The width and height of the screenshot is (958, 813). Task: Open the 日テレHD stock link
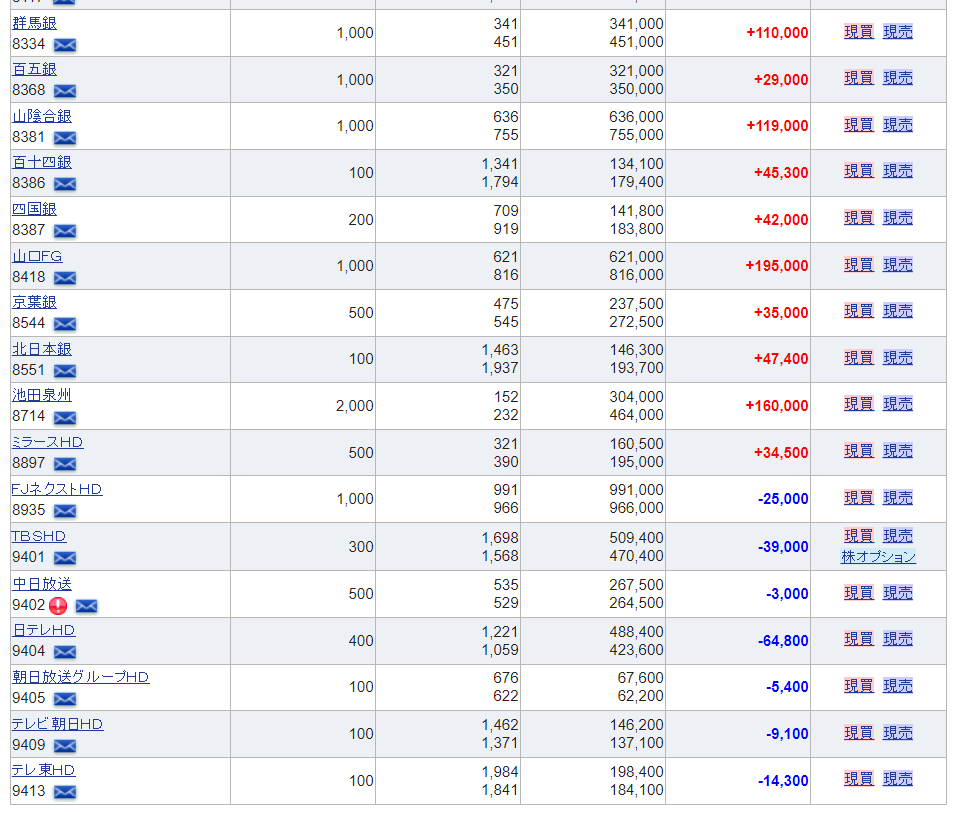coord(43,630)
